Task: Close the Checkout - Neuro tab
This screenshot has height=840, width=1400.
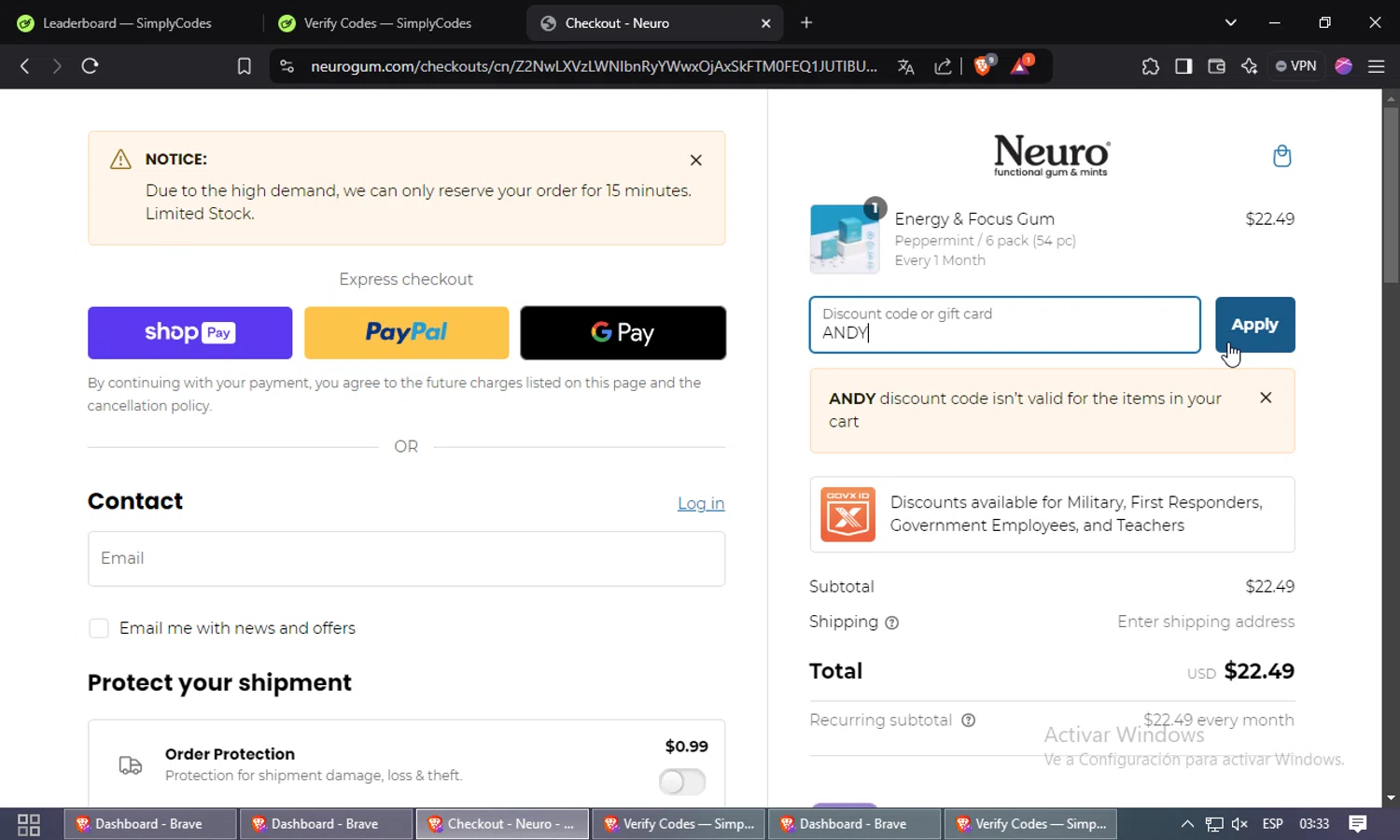Action: [x=766, y=23]
